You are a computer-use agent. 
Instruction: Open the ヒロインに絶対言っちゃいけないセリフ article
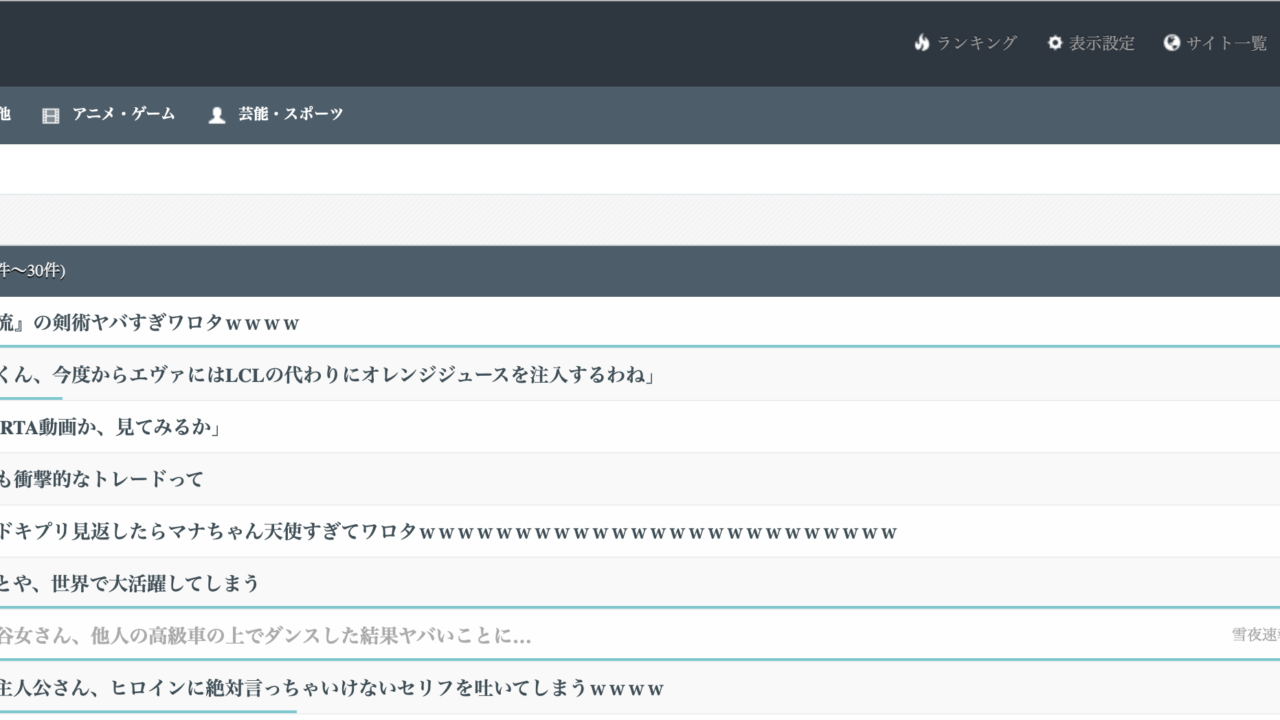[x=331, y=688]
